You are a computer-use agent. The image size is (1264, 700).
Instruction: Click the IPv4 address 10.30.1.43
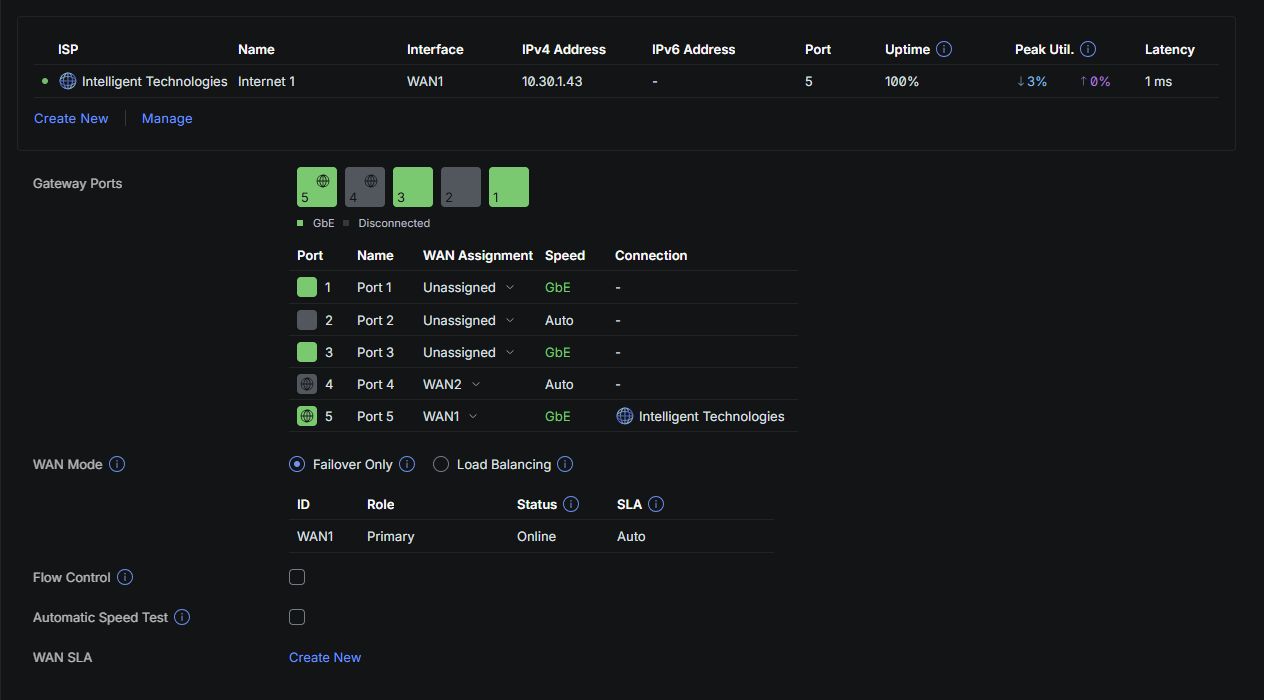pos(552,81)
